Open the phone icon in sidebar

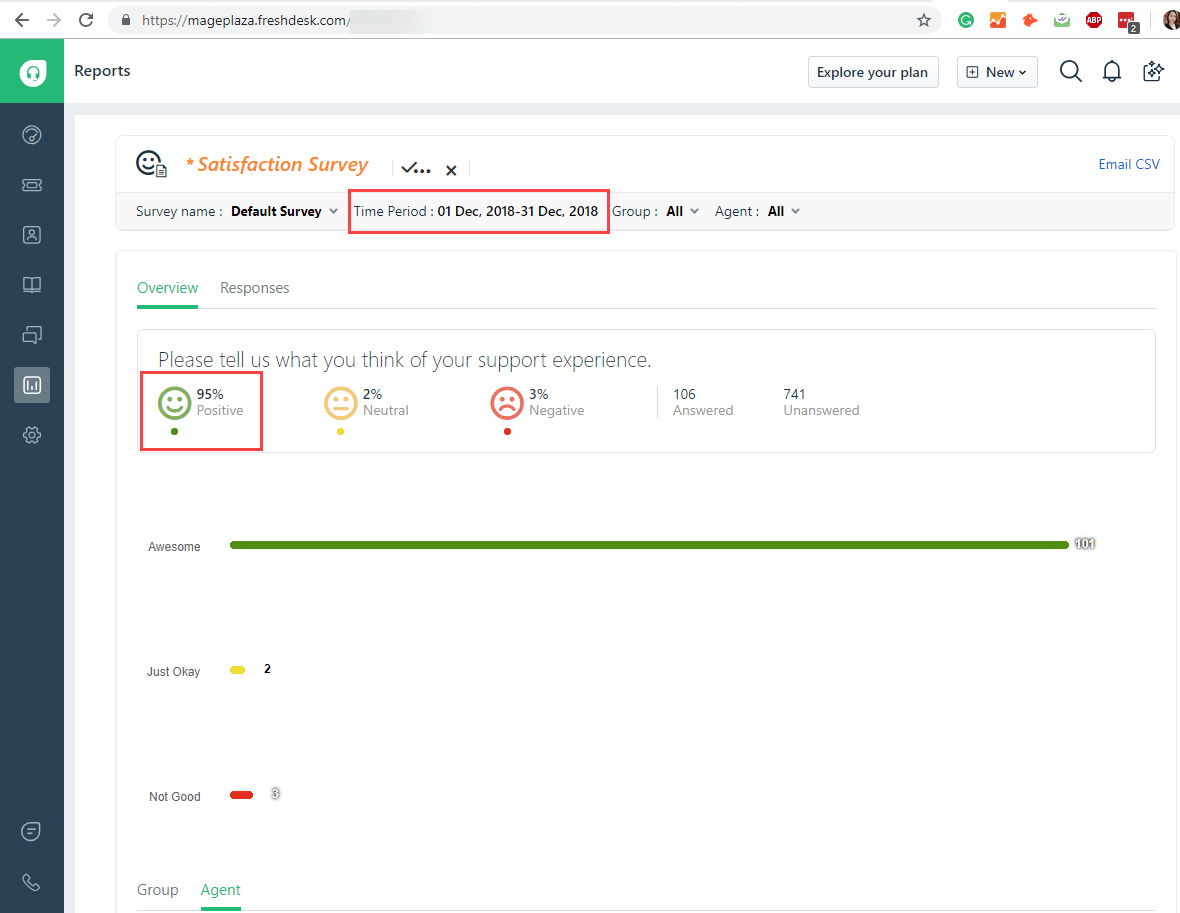[x=31, y=882]
